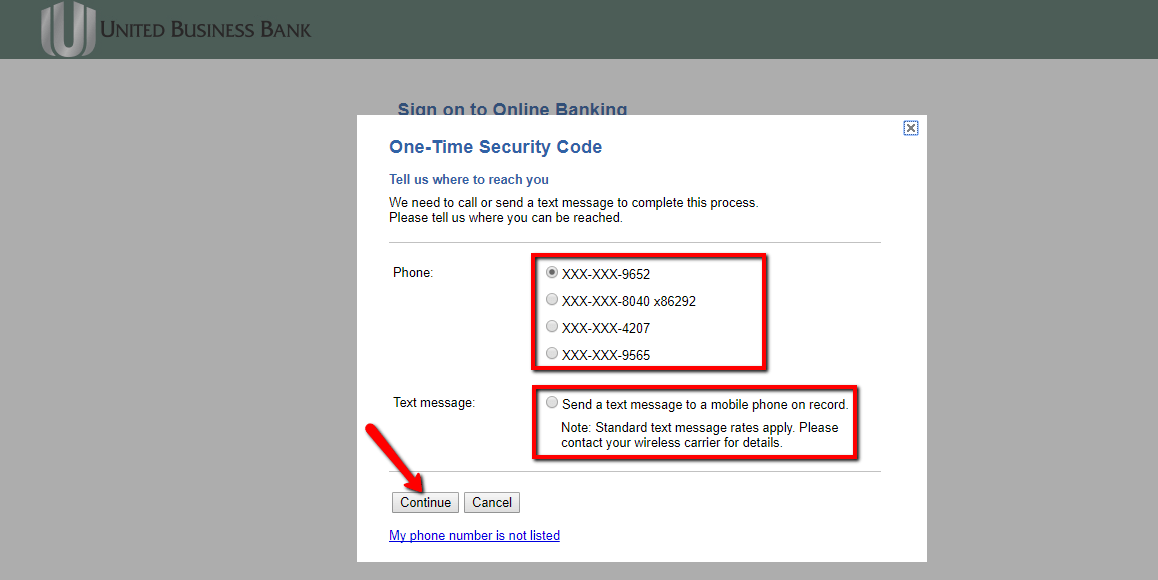Click the Cancel button
This screenshot has height=580, width=1158.
[x=491, y=502]
